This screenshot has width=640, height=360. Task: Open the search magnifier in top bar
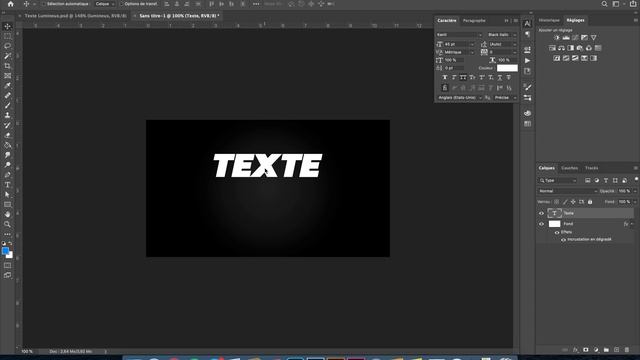[604, 4]
